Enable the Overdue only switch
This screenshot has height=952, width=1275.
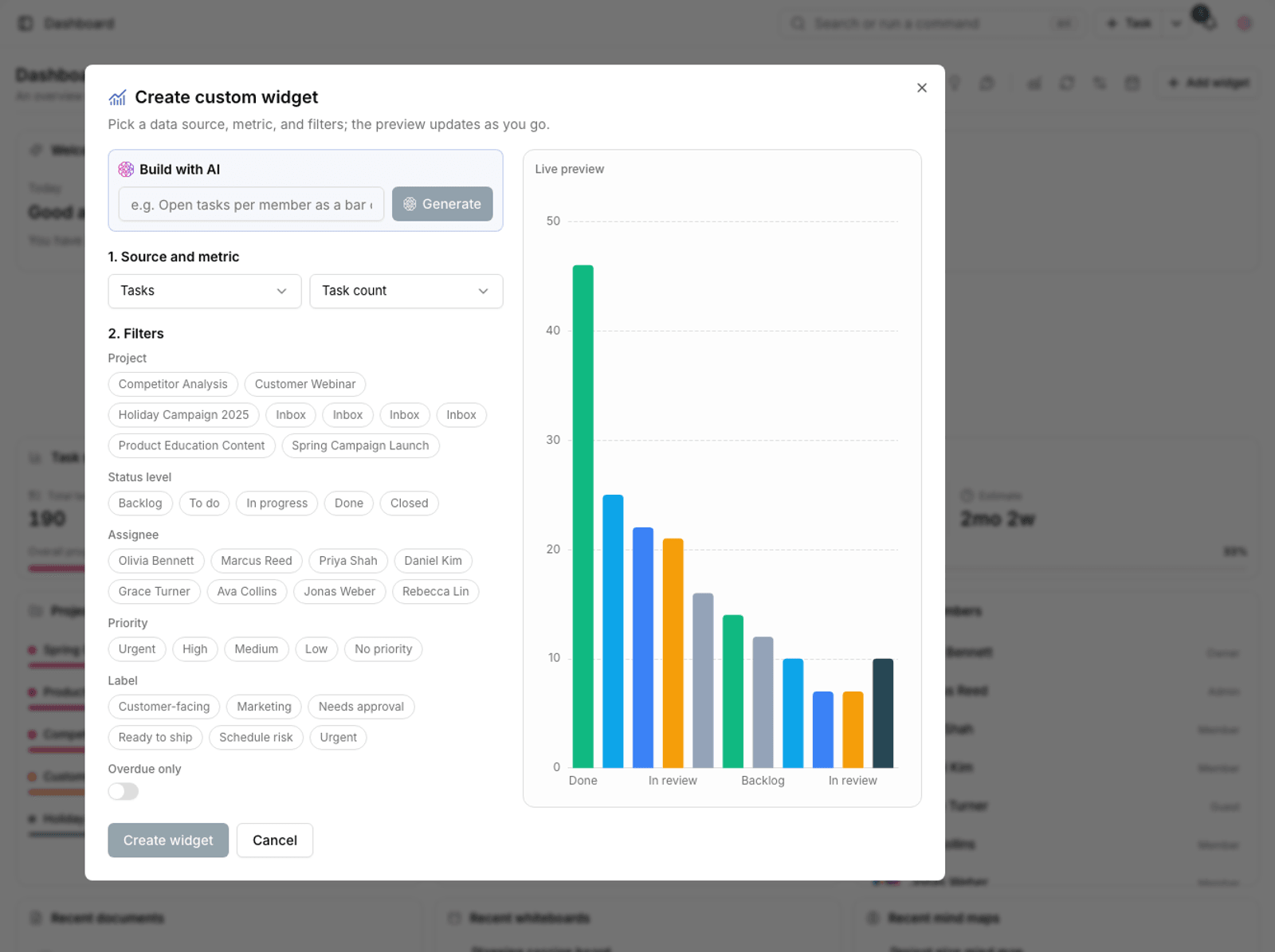pyautogui.click(x=124, y=791)
